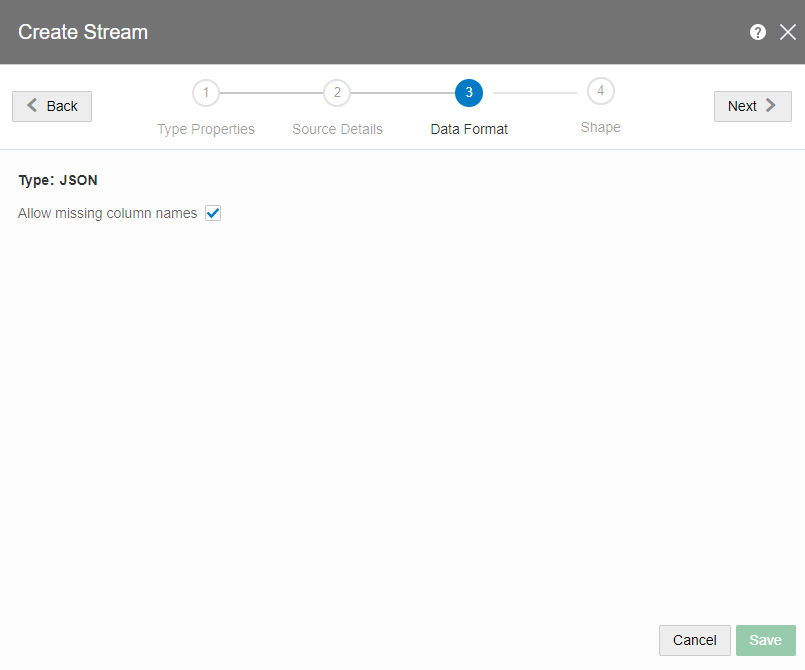Click the green Save button

click(765, 640)
